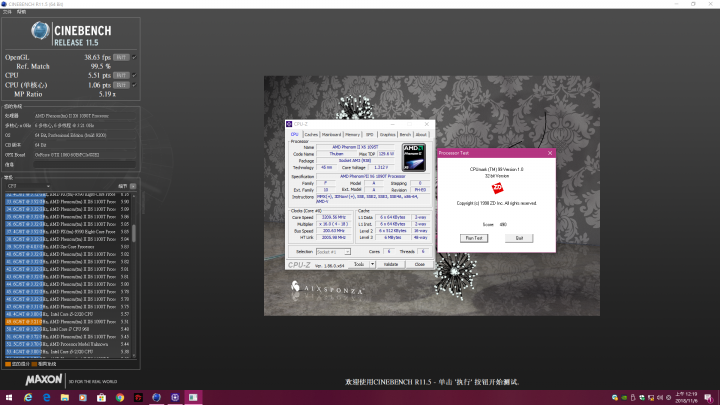The image size is (720, 405).
Task: Open the red-black app taskbar icon
Action: pyautogui.click(x=138, y=398)
